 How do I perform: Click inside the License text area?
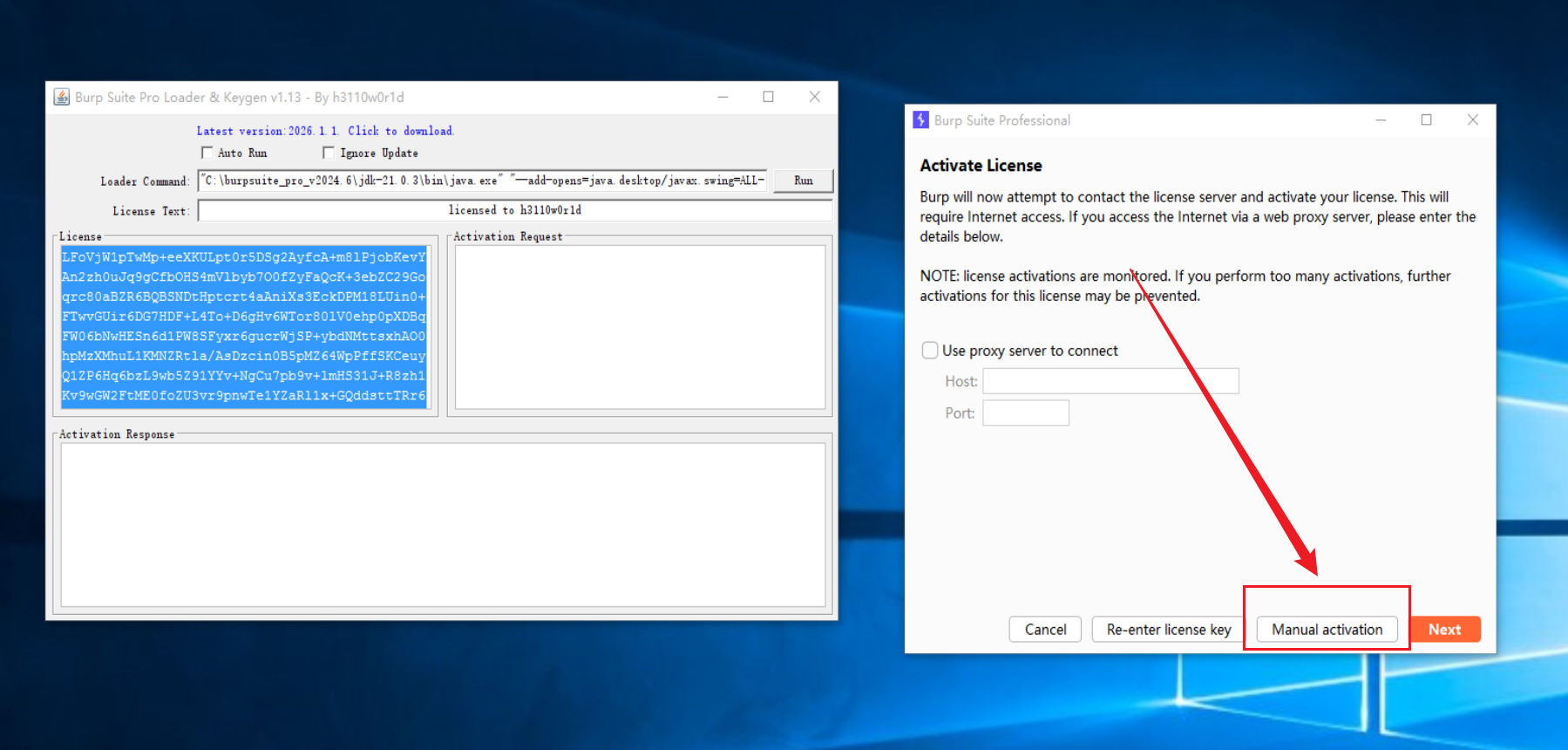pos(244,326)
